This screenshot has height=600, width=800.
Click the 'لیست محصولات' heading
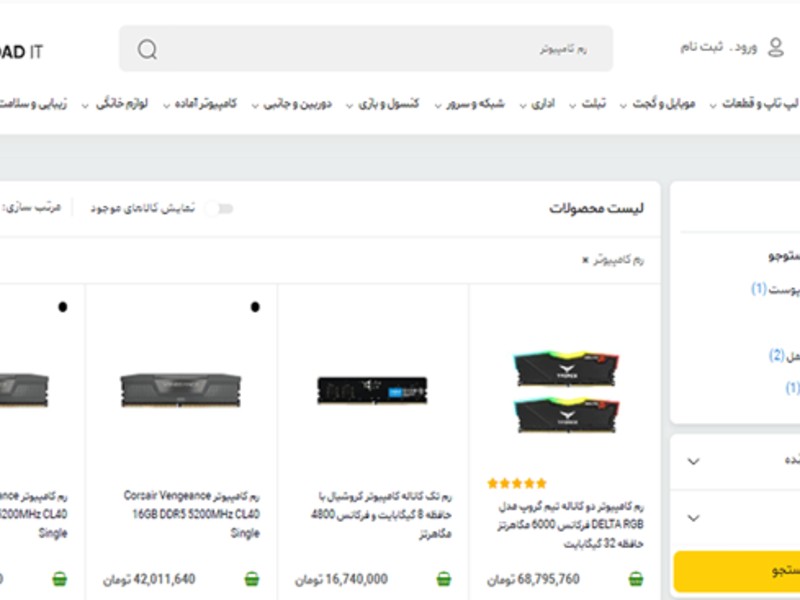tap(596, 208)
